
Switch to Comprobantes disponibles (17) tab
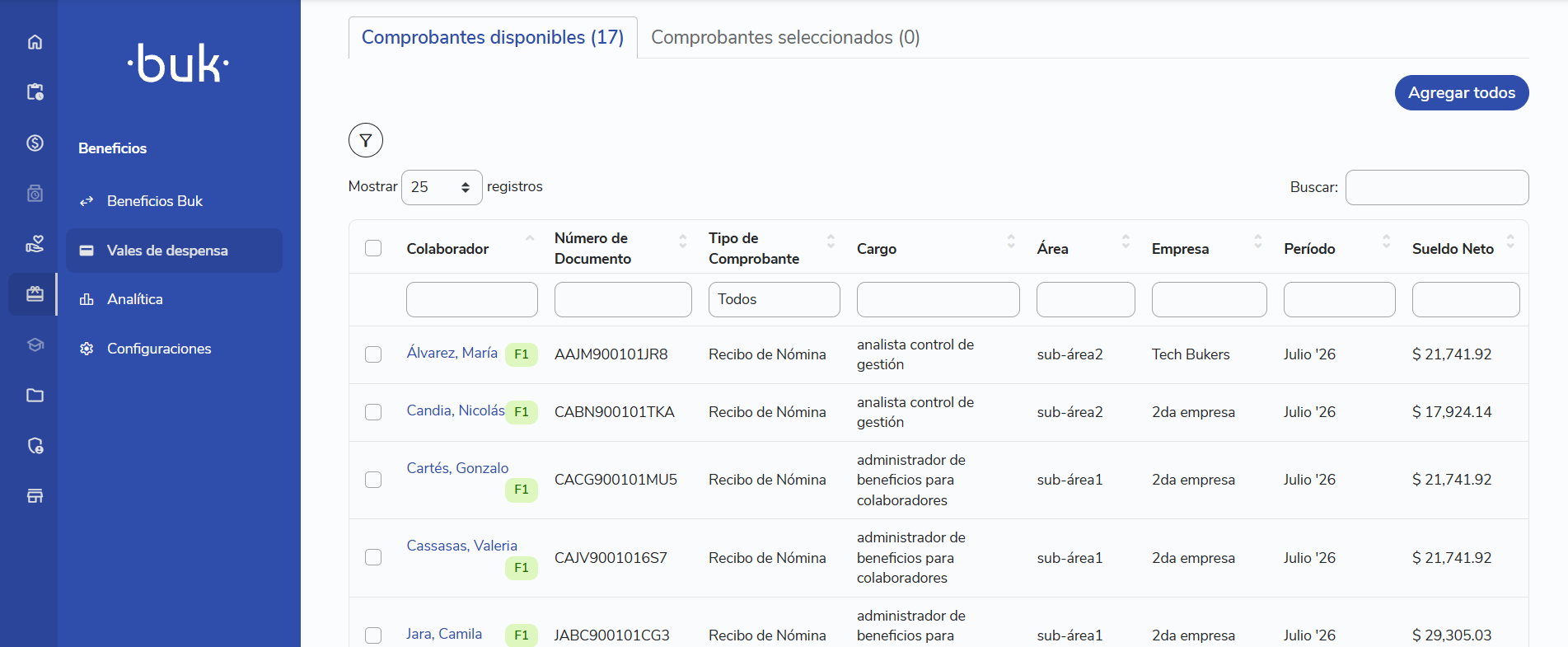click(493, 38)
